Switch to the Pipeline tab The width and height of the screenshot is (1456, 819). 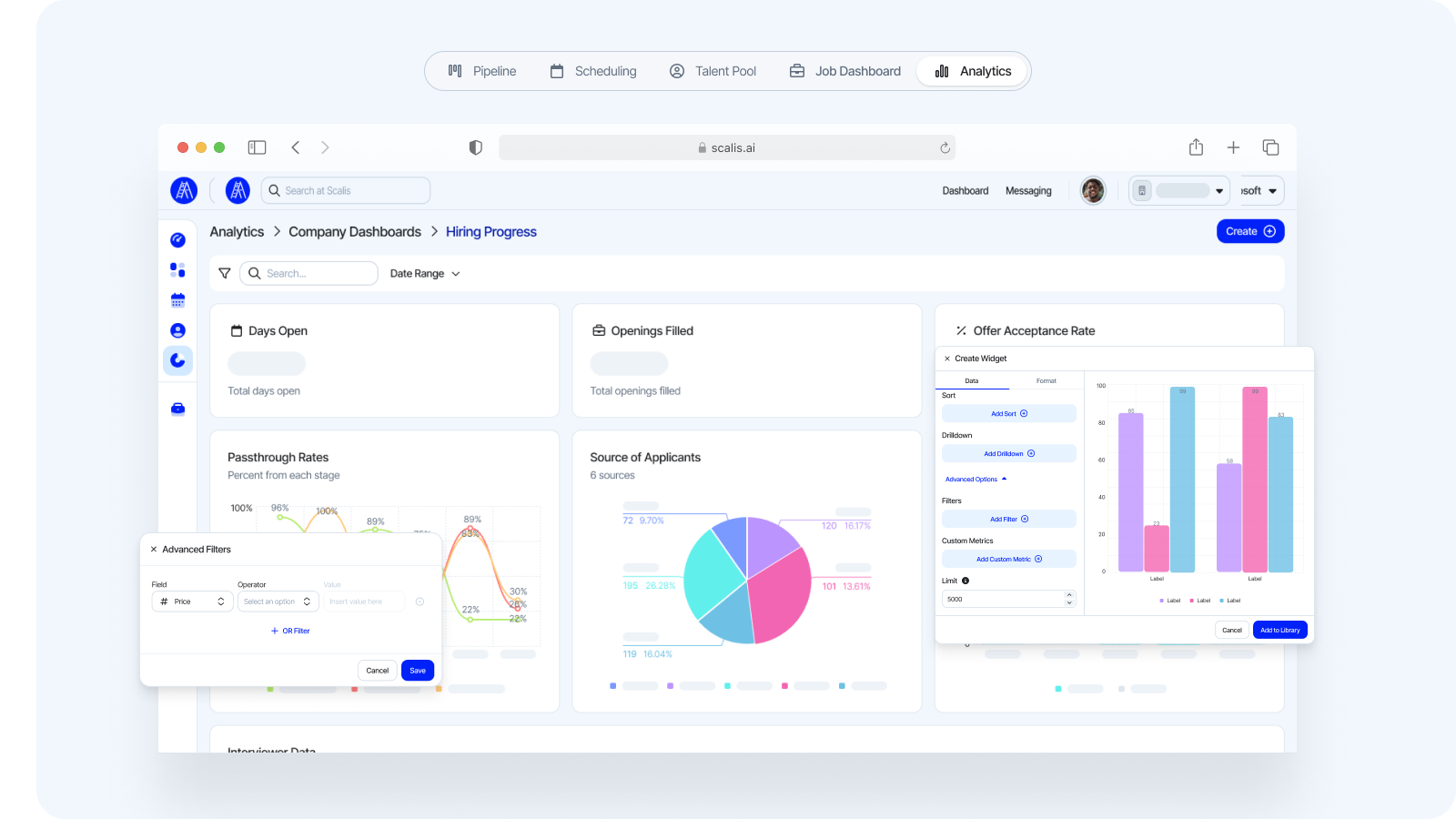click(481, 71)
